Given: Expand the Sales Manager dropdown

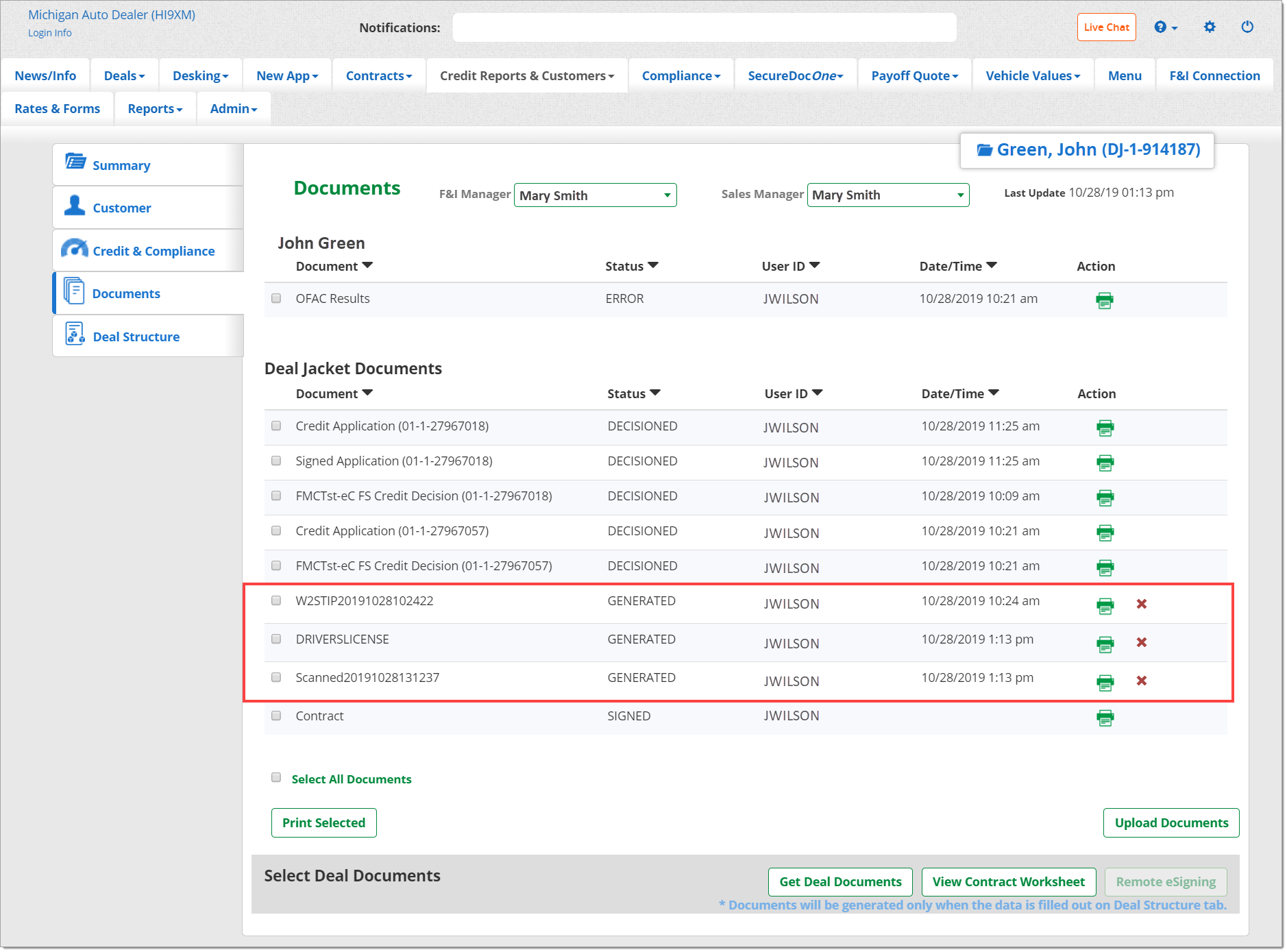Looking at the screenshot, I should click(x=887, y=195).
